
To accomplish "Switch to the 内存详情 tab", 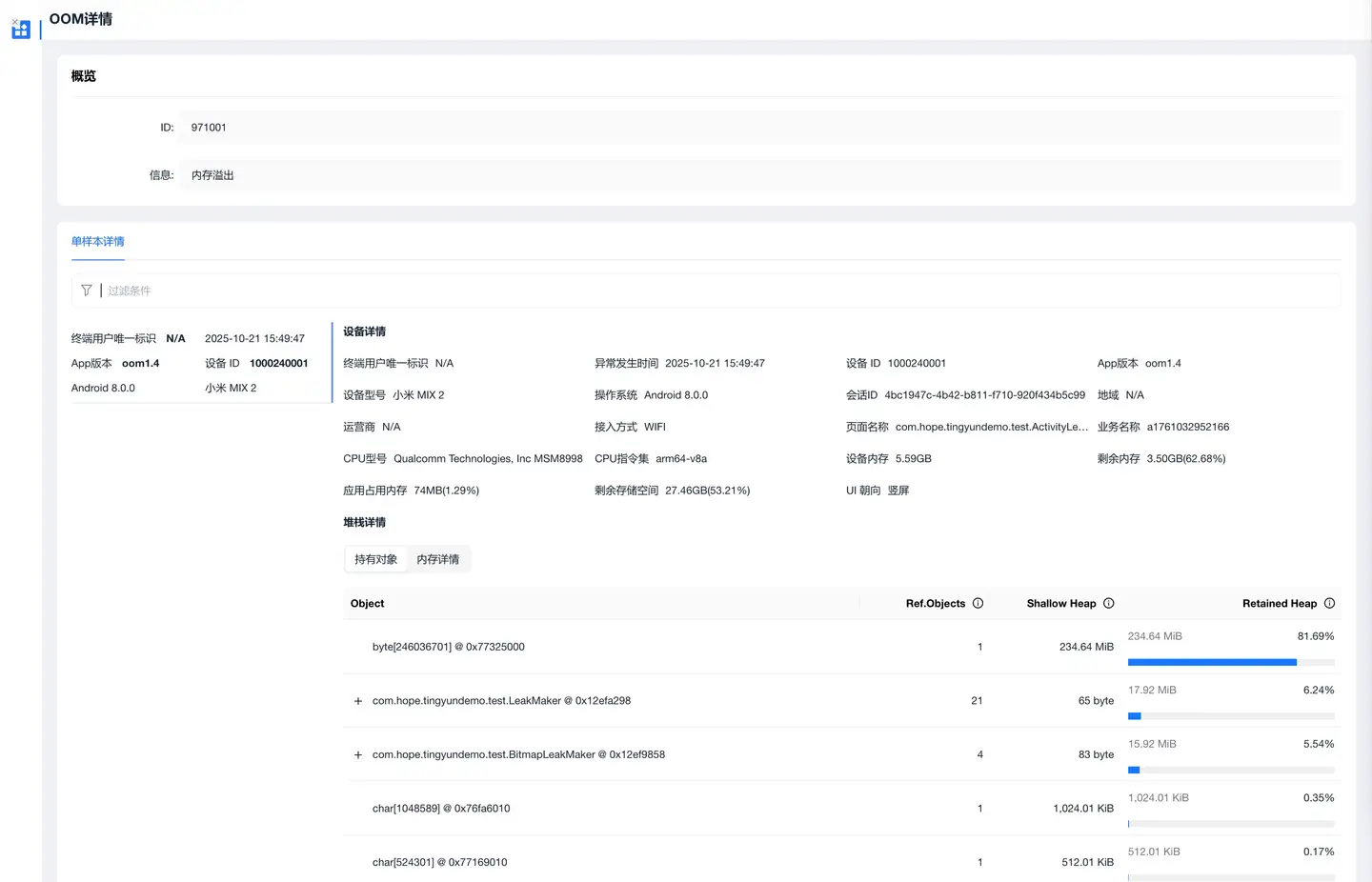I will pos(437,559).
